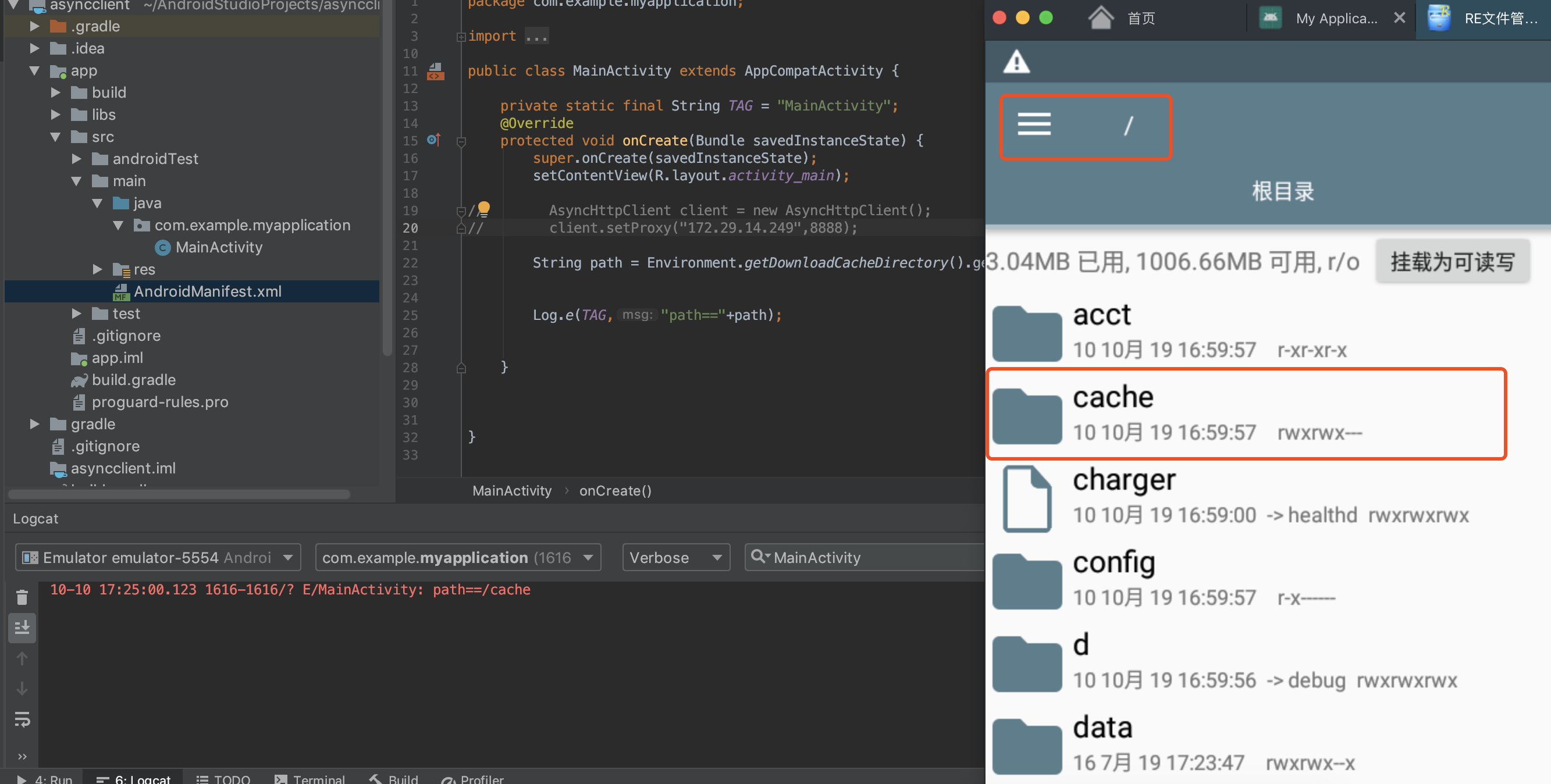The width and height of the screenshot is (1551, 784).
Task: Click the Logcat down arrow icon
Action: [x=22, y=688]
